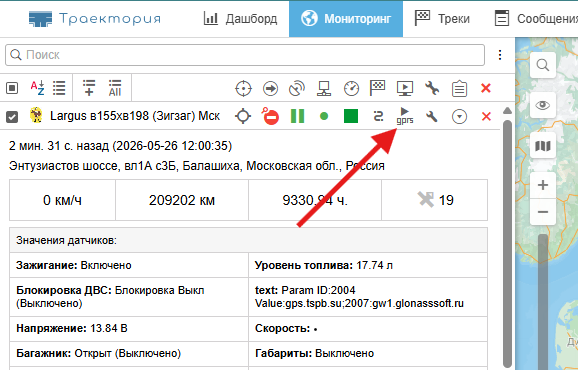Open the circled down-arrow menu for Largus
The height and width of the screenshot is (370, 578).
pyautogui.click(x=459, y=116)
